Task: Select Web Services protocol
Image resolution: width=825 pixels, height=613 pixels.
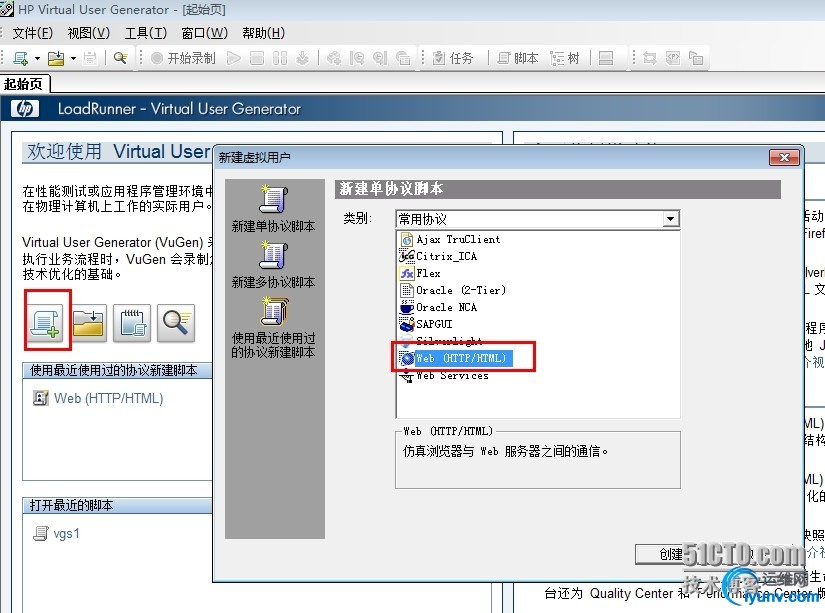Action: tap(444, 375)
